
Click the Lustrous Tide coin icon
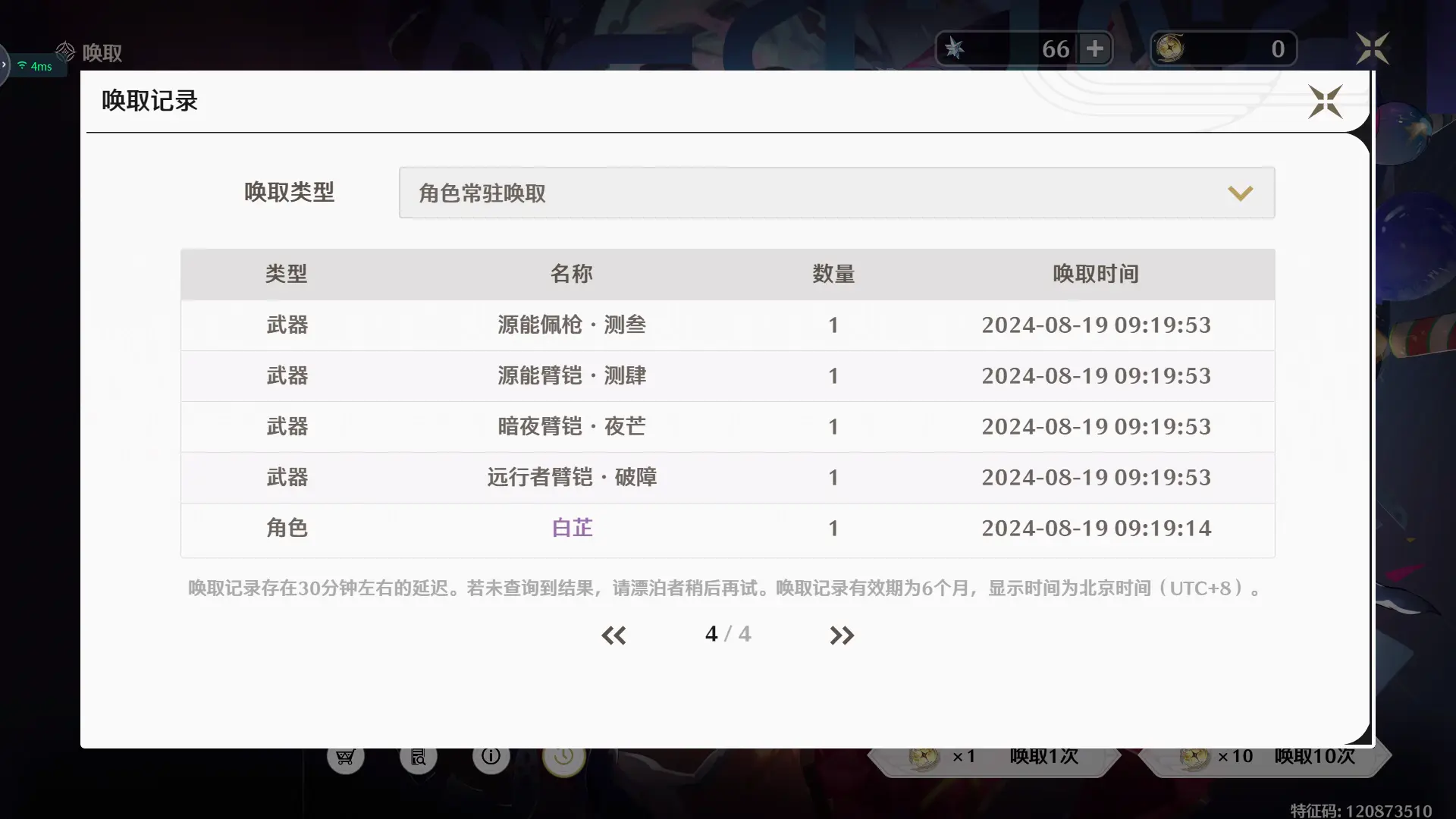point(1170,49)
